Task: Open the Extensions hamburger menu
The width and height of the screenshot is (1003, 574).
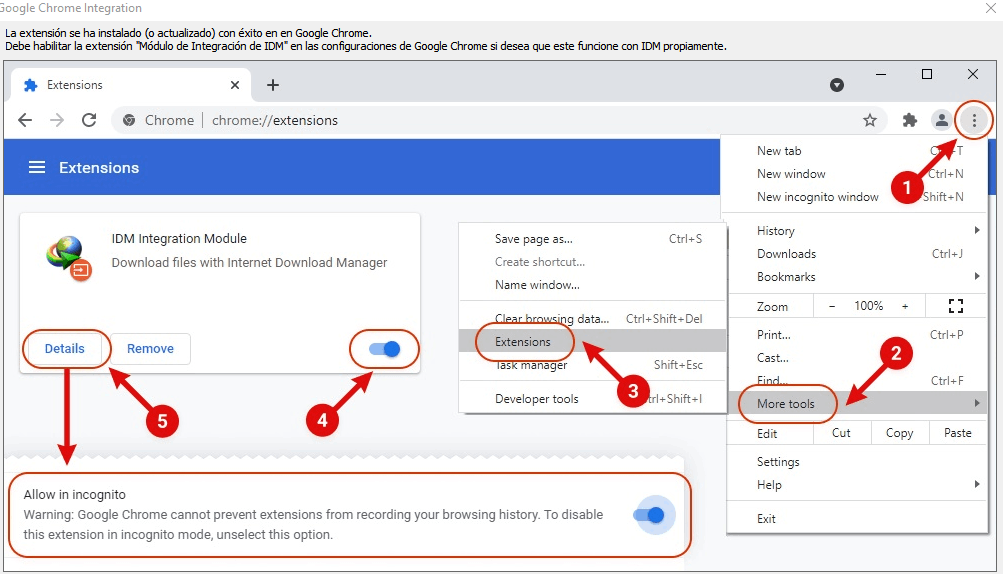Action: coord(37,168)
